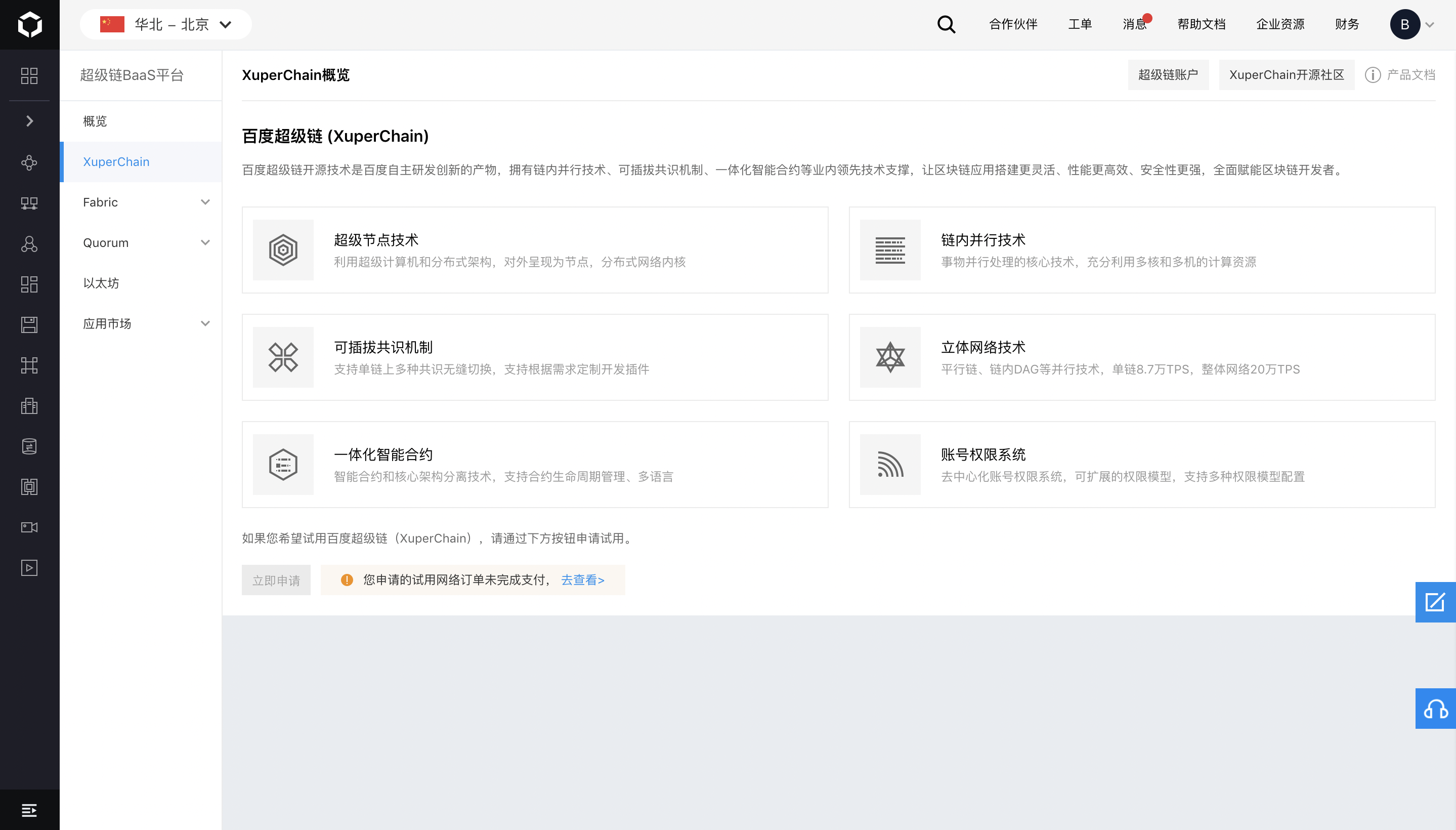Click the 超级节点技术 card title
The width and height of the screenshot is (1456, 830).
(x=376, y=239)
